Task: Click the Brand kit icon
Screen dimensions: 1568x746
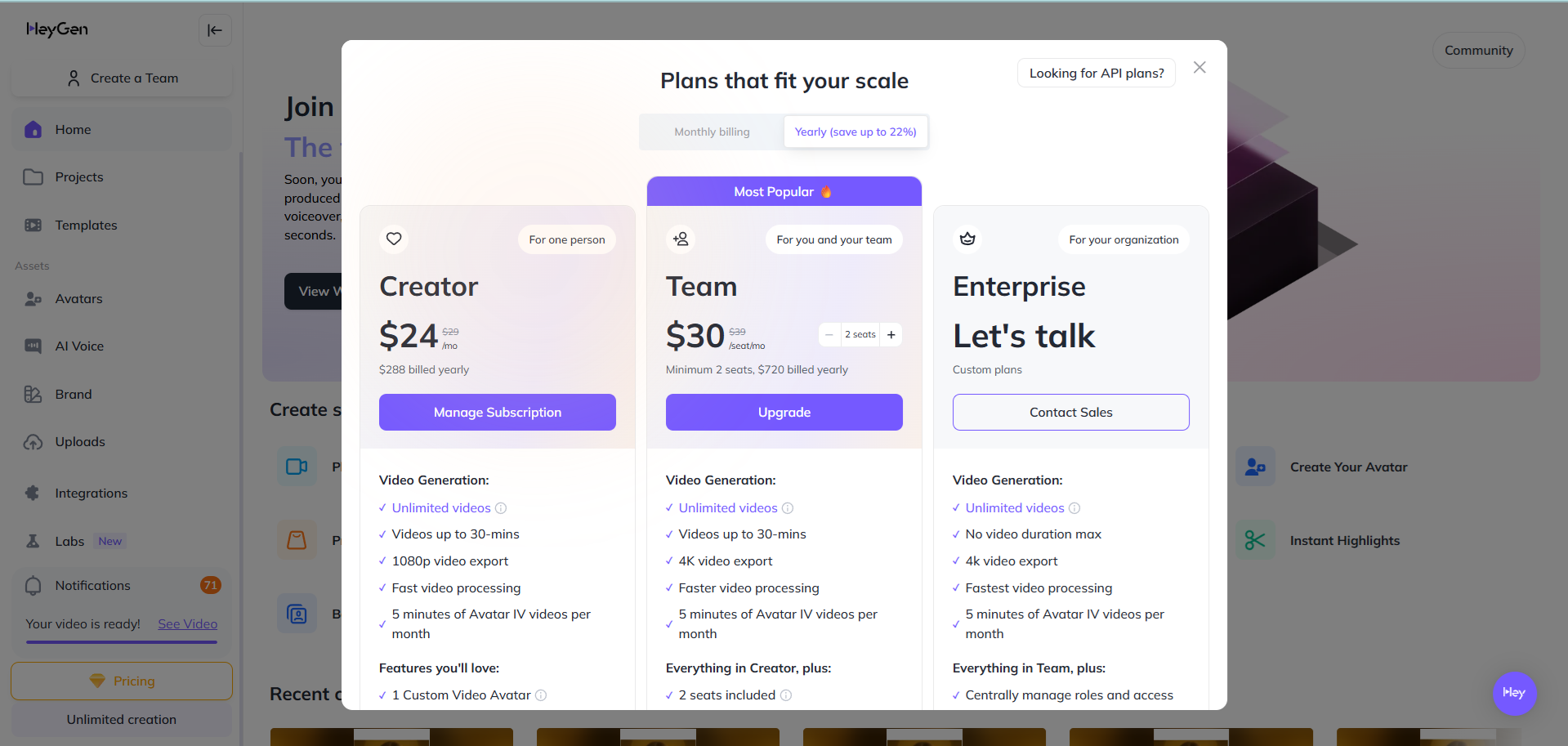Action: tap(33, 395)
